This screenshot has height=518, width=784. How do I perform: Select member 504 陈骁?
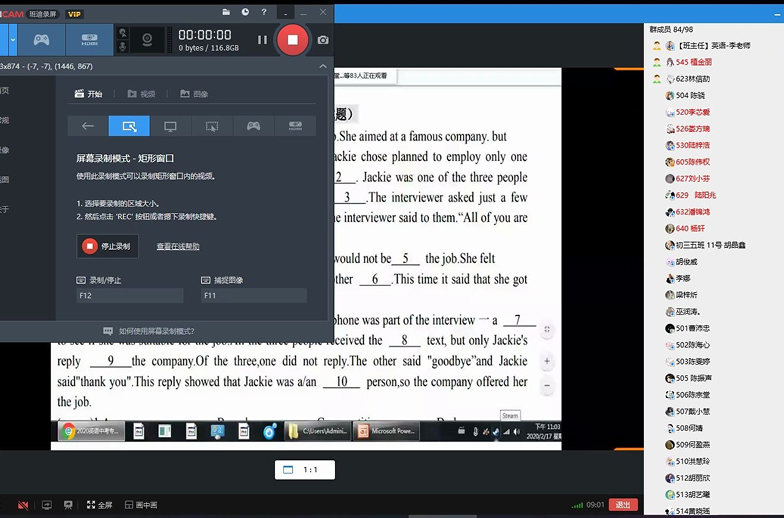point(685,95)
